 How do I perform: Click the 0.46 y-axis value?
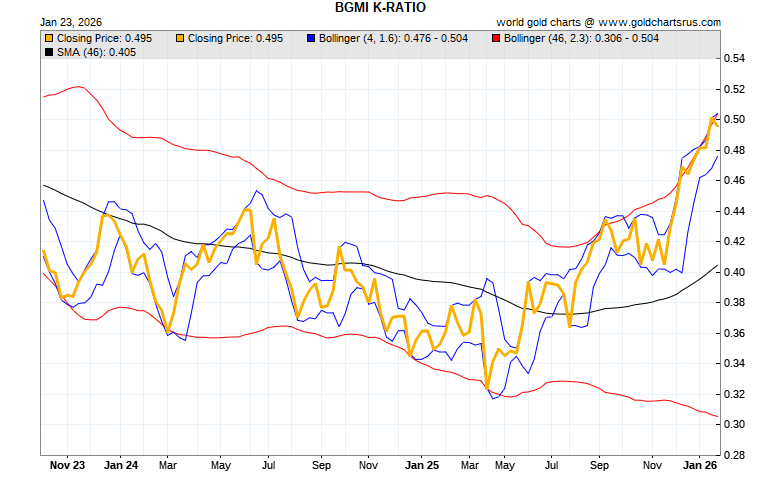735,181
